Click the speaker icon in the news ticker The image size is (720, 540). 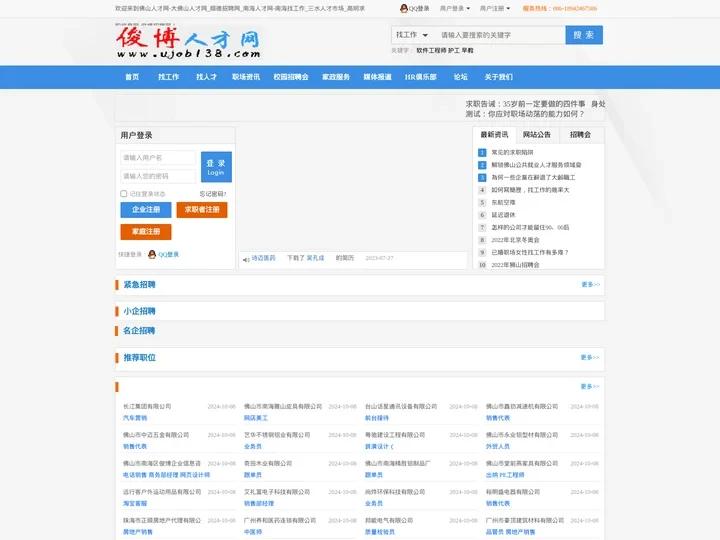tap(246, 259)
